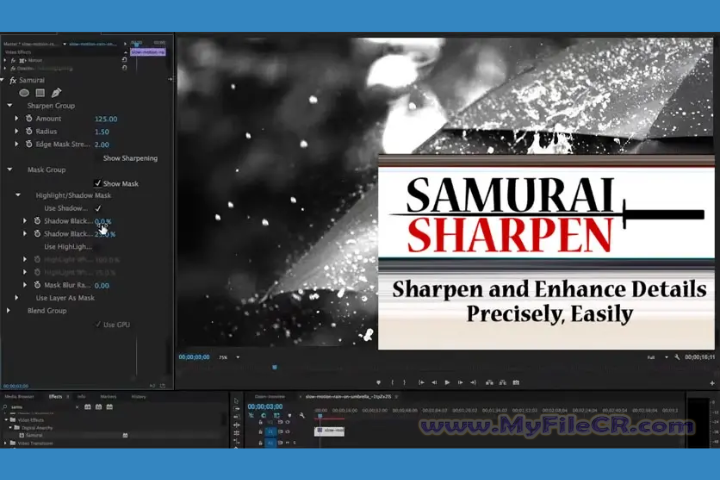Click the program monitor playhead scrubber
The width and height of the screenshot is (720, 480).
[x=275, y=367]
